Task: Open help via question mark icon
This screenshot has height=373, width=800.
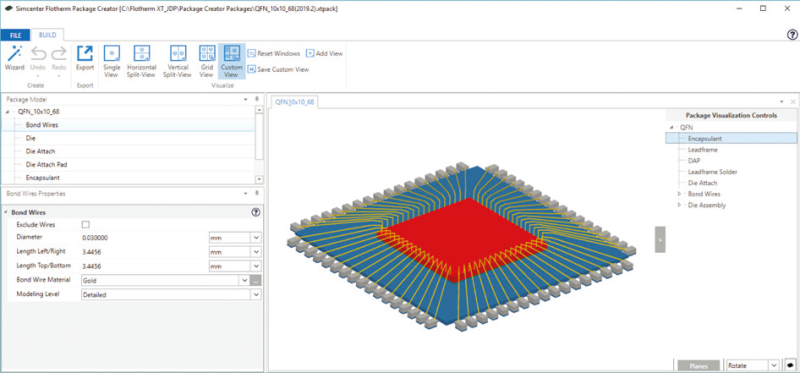Action: tap(792, 34)
